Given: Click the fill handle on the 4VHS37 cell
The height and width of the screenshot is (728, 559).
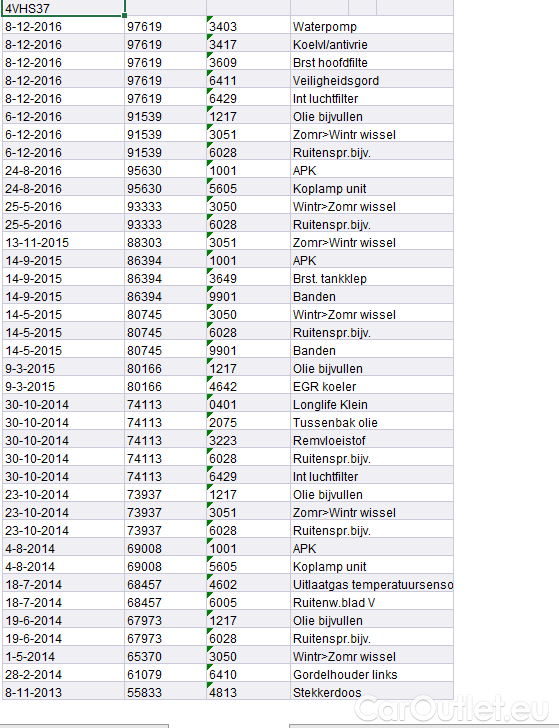Looking at the screenshot, I should [124, 15].
